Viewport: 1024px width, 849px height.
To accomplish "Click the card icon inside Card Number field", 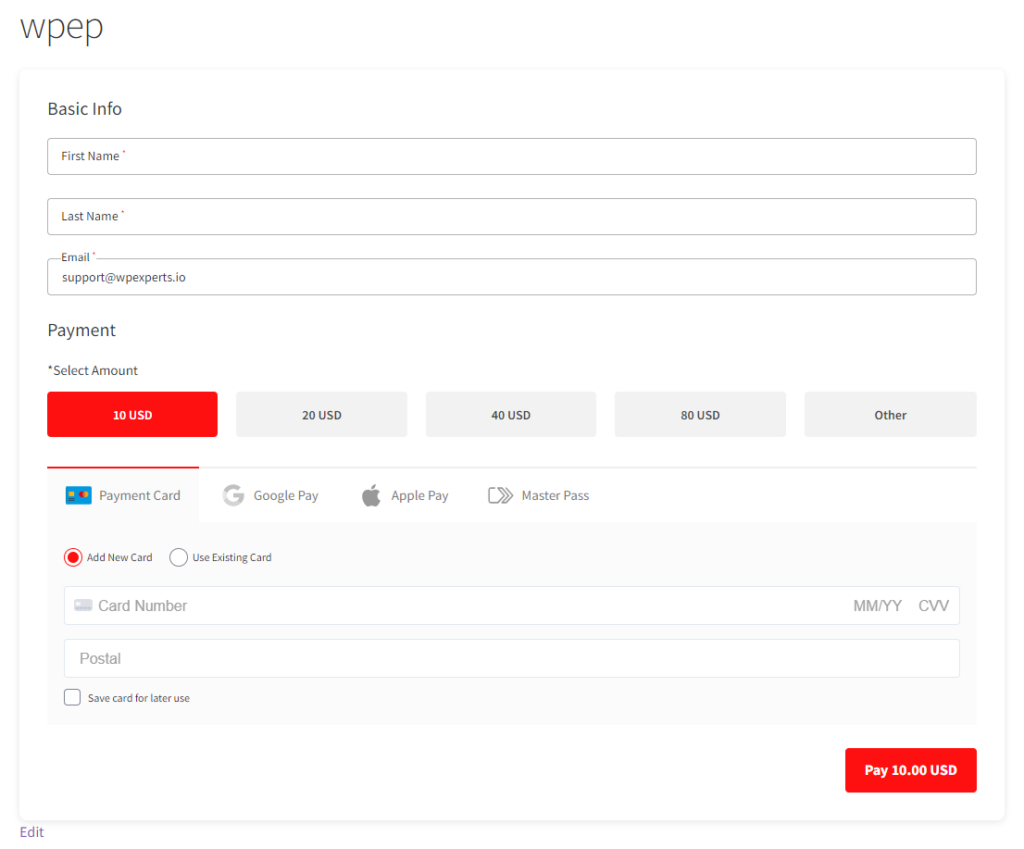I will coord(83,605).
